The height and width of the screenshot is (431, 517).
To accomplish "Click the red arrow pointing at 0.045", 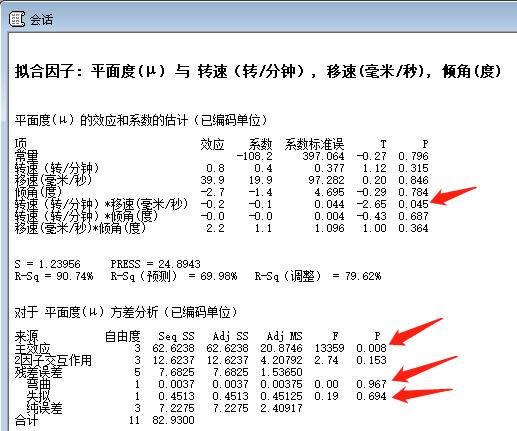I will (x=453, y=196).
